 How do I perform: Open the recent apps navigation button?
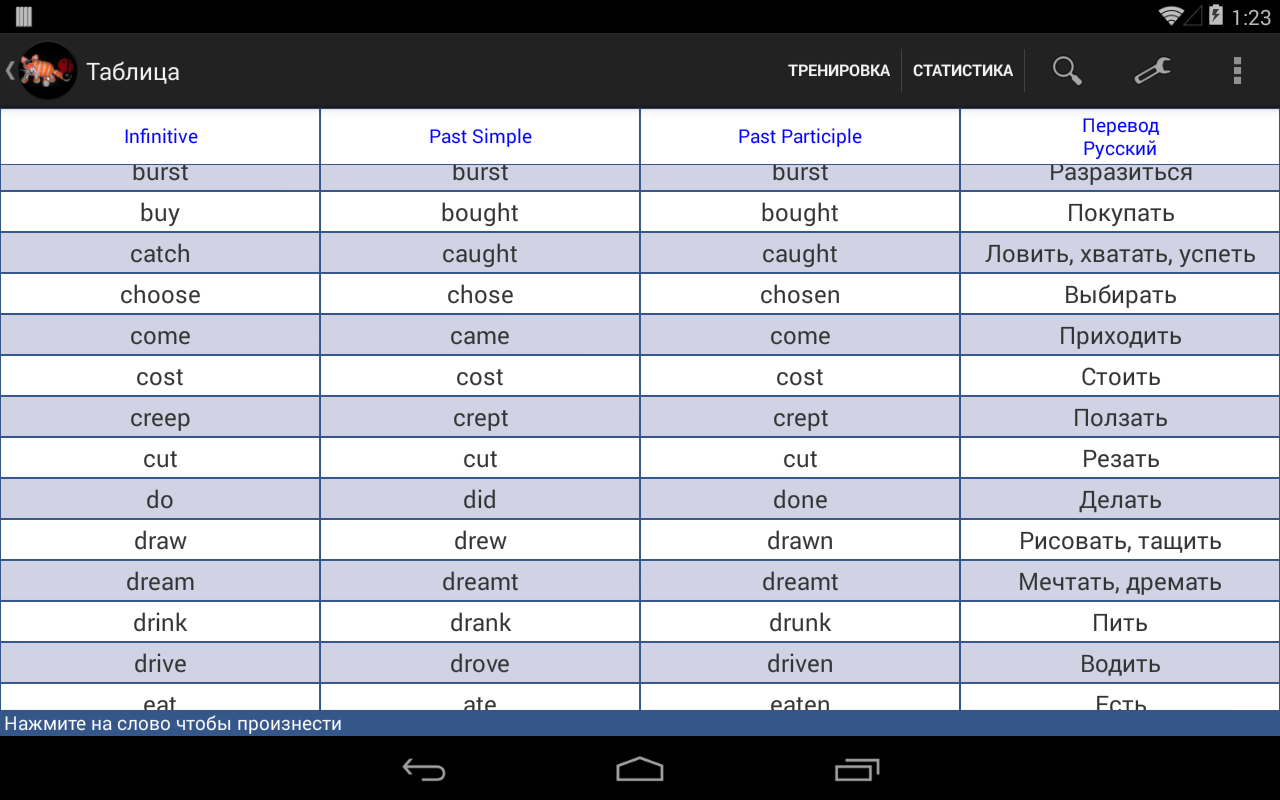click(857, 769)
